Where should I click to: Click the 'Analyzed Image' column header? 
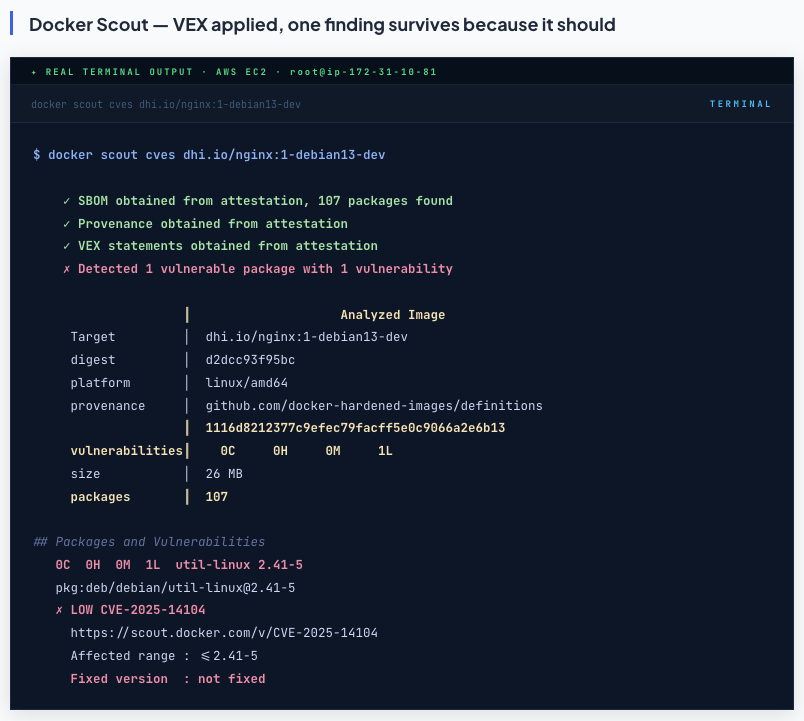coord(393,315)
